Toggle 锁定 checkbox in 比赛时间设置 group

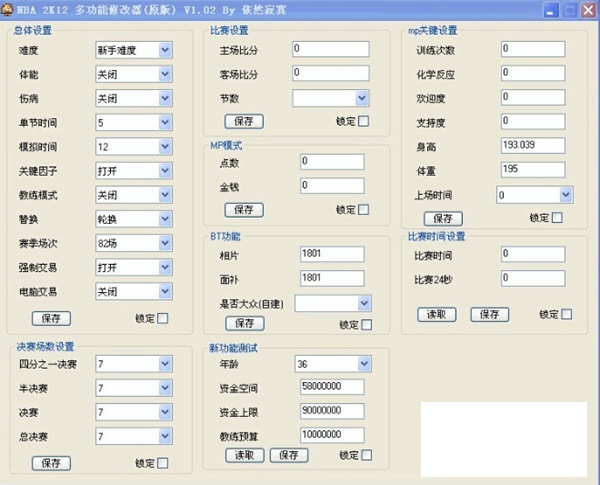567,314
